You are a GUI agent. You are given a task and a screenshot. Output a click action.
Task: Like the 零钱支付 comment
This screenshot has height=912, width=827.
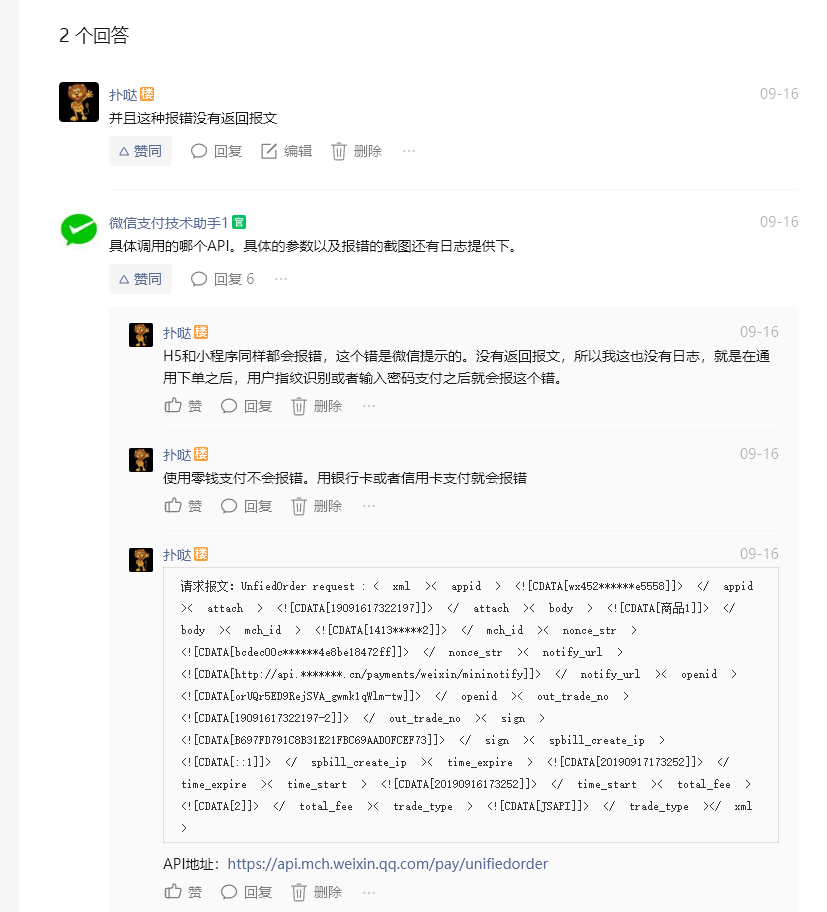pos(183,506)
